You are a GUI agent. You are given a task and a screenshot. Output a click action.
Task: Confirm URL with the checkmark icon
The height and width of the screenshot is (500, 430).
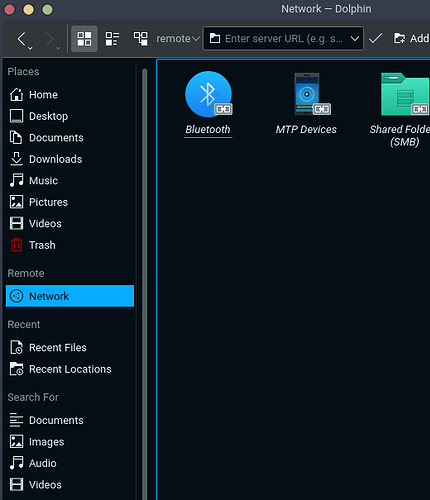(375, 39)
